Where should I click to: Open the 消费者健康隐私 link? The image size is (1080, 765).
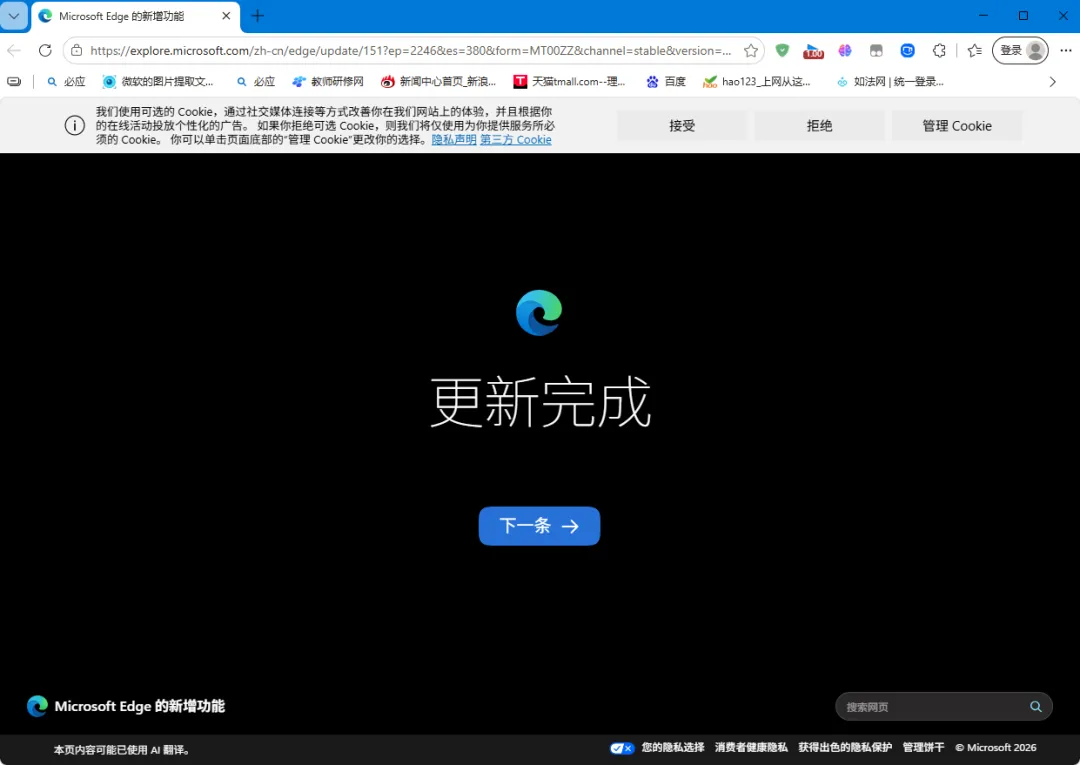pyautogui.click(x=751, y=747)
